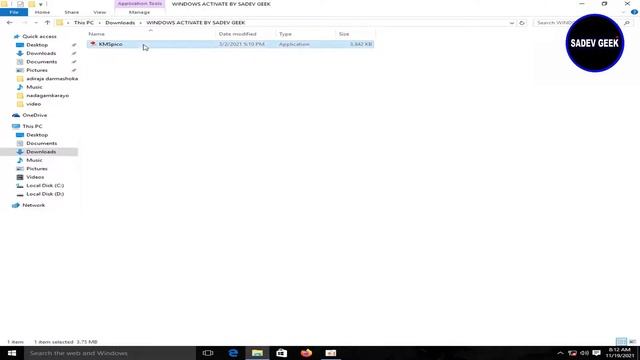Sort by the Name column header
The width and height of the screenshot is (640, 360).
coord(97,34)
